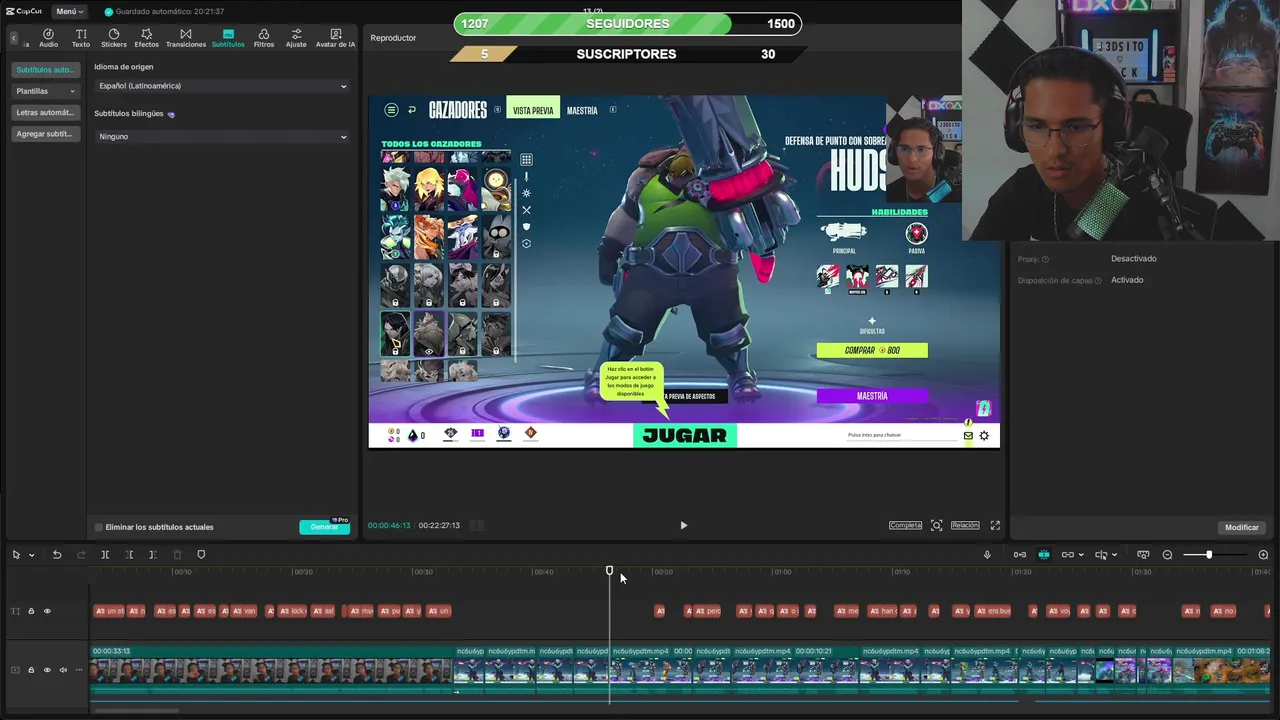Viewport: 1280px width, 720px height.
Task: Select the pointer selection tool
Action: 16,554
